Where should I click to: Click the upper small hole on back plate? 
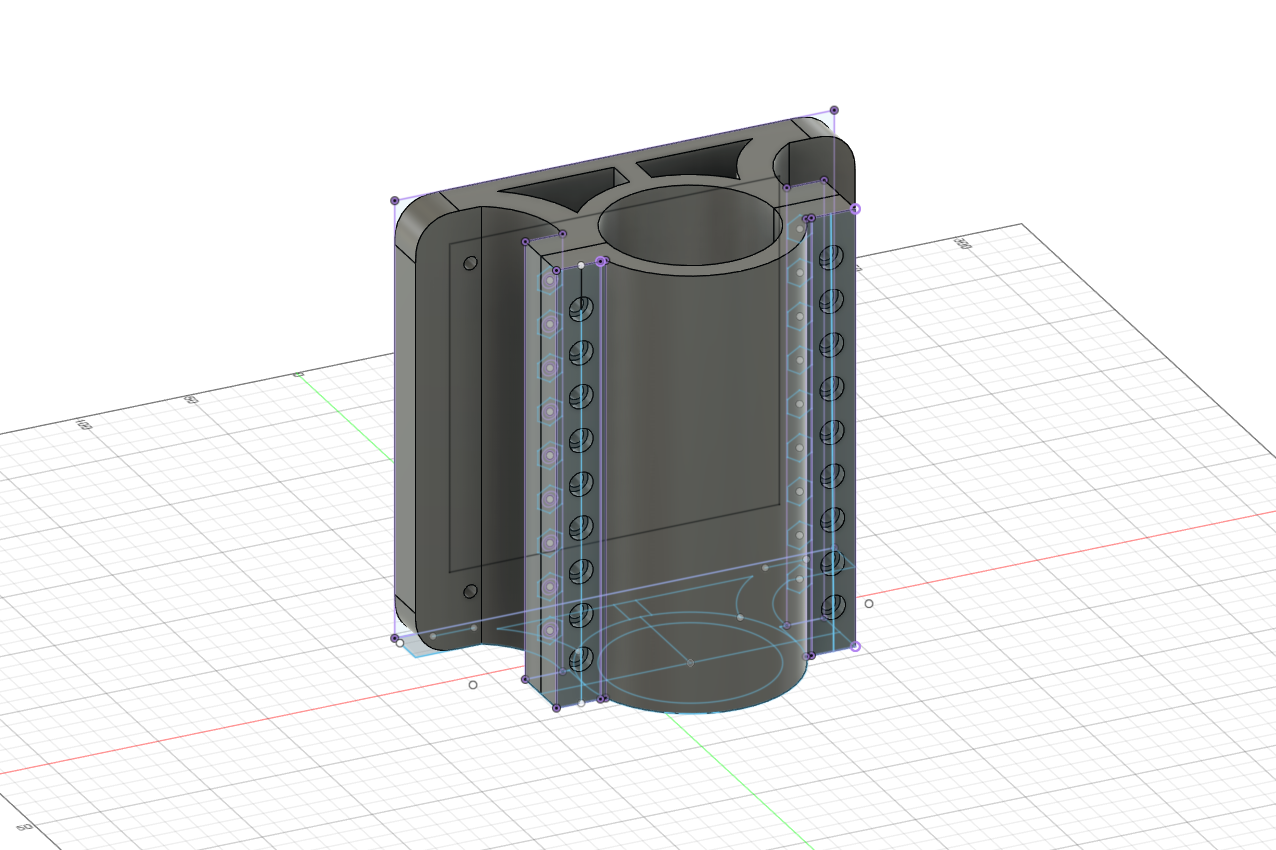click(470, 264)
